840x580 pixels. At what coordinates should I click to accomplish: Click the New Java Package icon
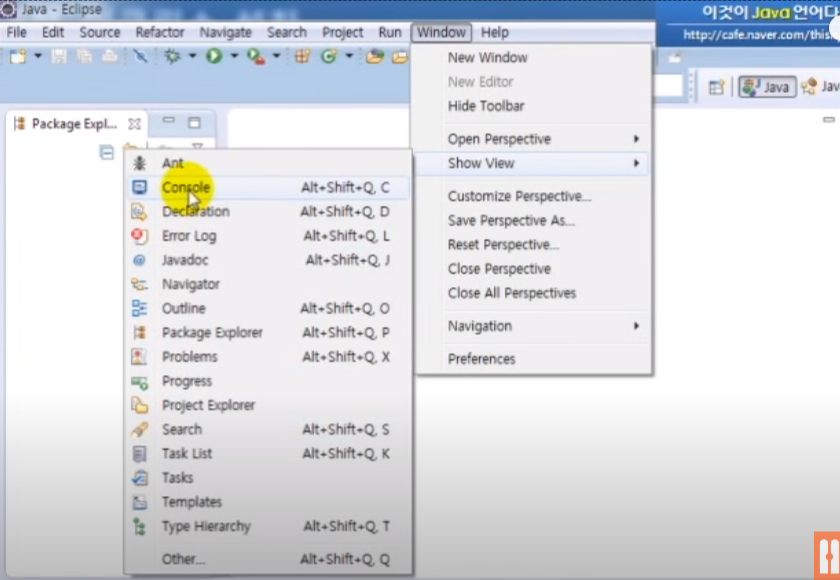point(303,56)
